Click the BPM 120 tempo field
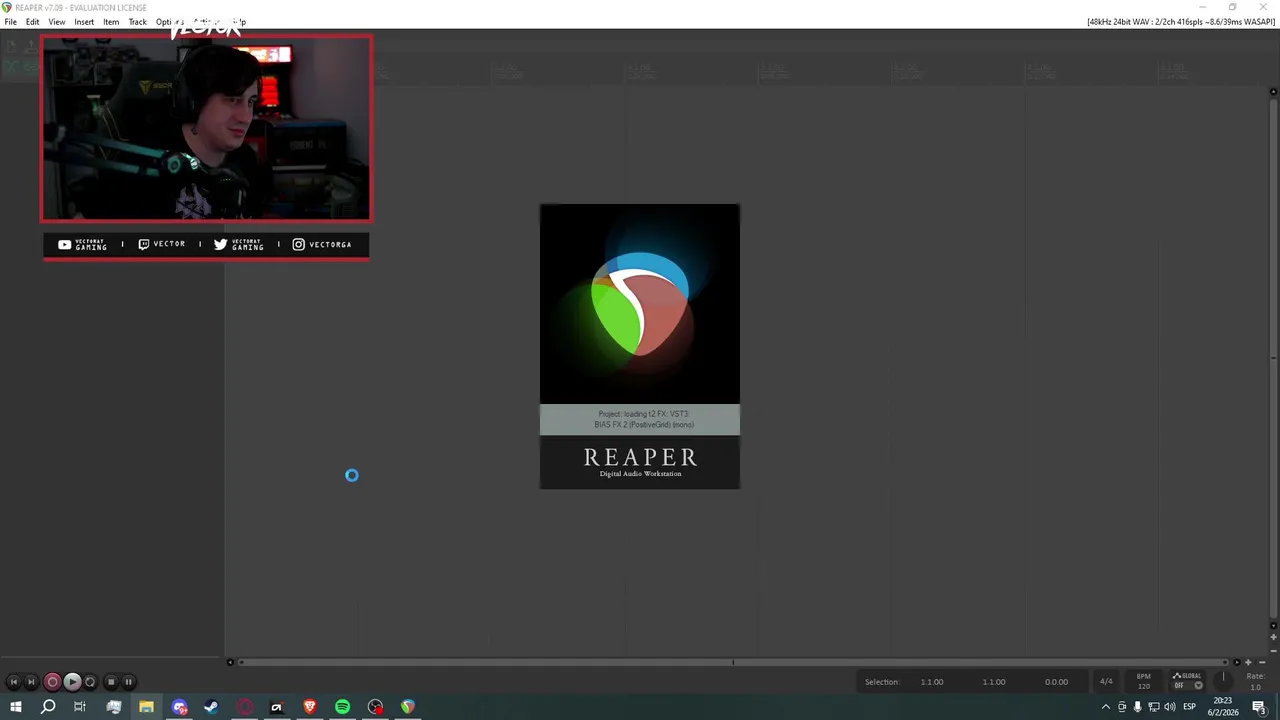The image size is (1280, 720). [1143, 681]
